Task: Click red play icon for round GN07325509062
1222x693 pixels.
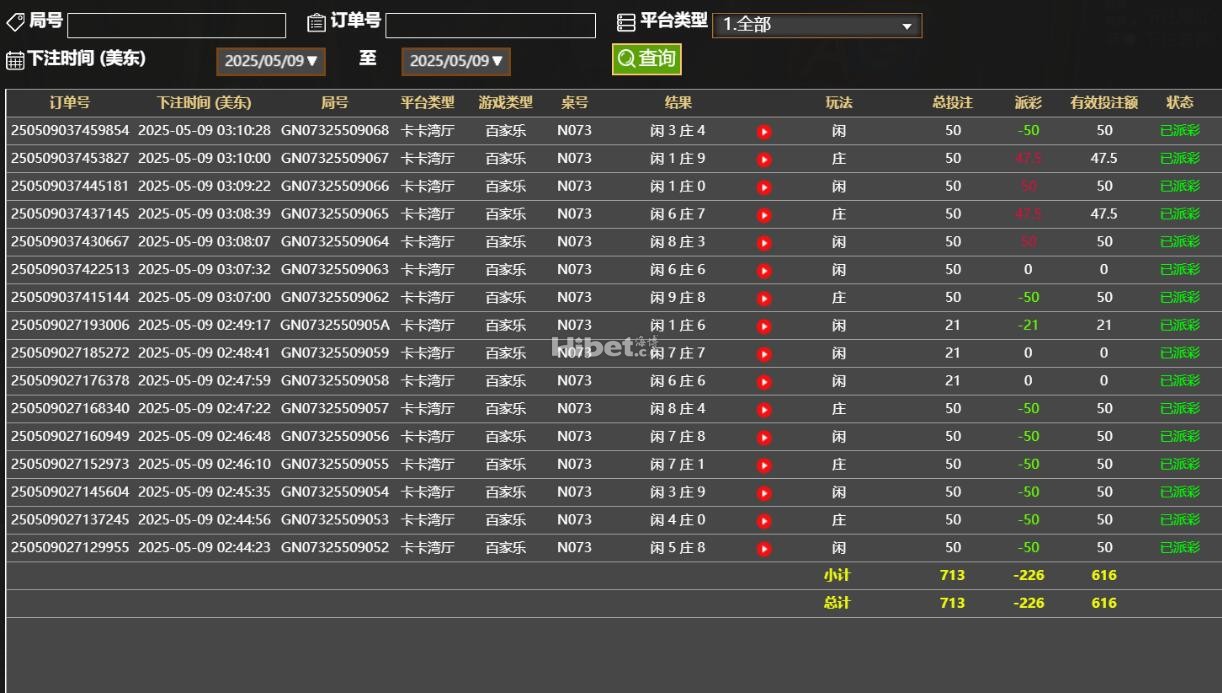Action: click(x=764, y=298)
